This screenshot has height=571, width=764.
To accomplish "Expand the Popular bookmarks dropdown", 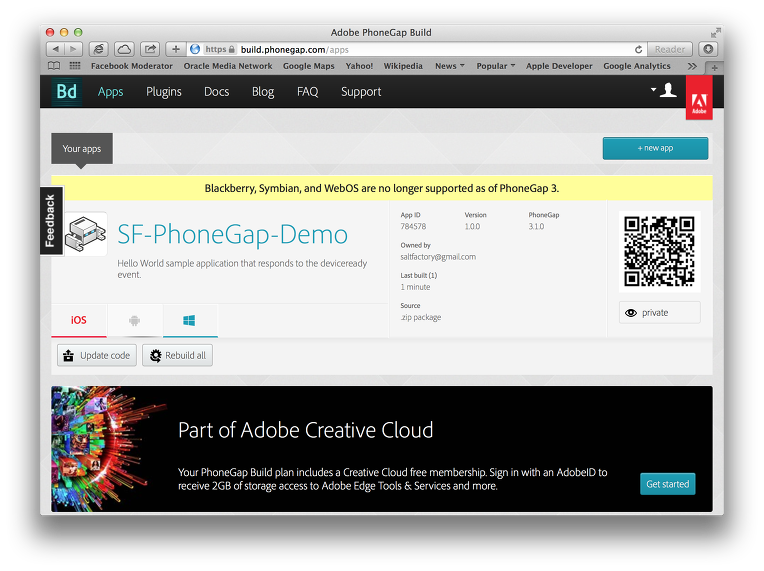I will click(495, 66).
